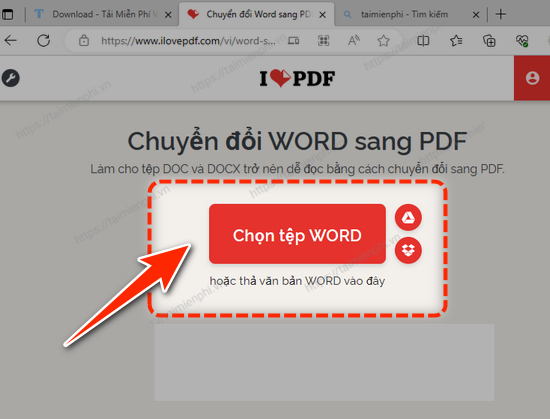Screen dimensions: 550x419
Task: Open the app available device icon
Action: coord(293,41)
